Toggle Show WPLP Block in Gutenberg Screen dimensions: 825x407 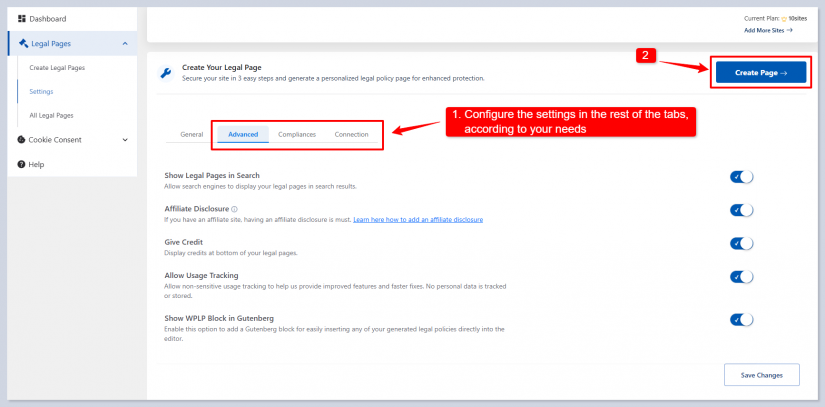coord(741,320)
